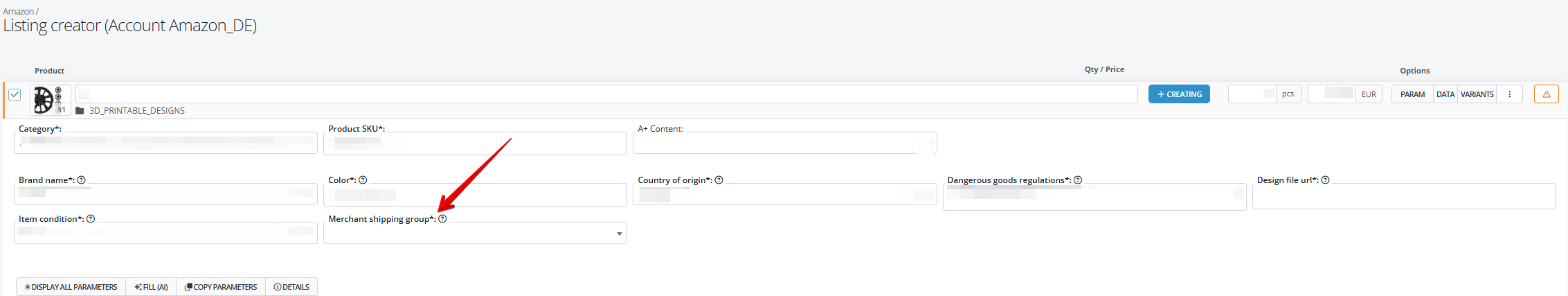
Task: Show help for Dangerous goods regulations
Action: tap(1078, 180)
